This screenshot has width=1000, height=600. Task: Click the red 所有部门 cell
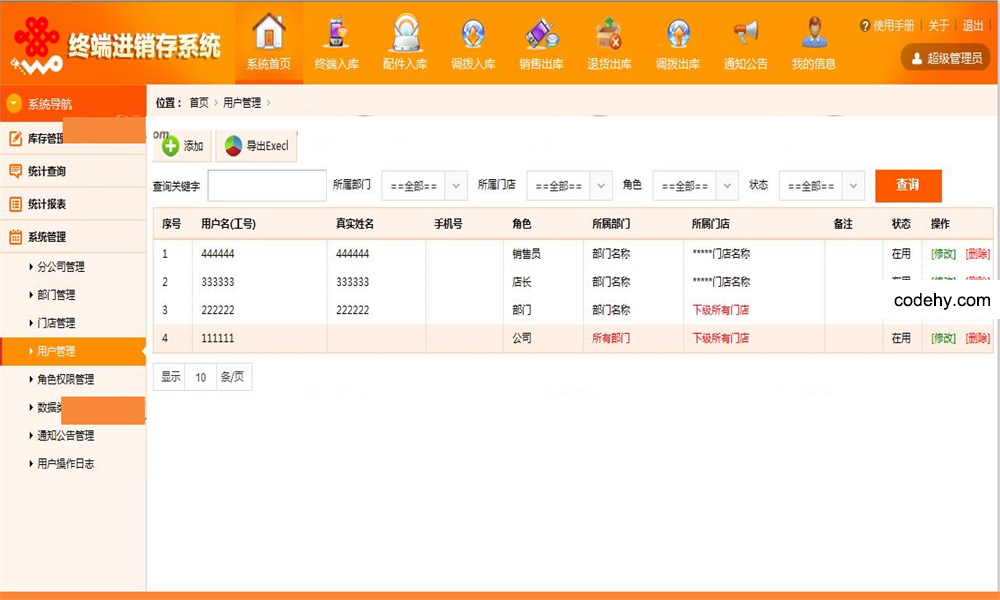[x=611, y=338]
